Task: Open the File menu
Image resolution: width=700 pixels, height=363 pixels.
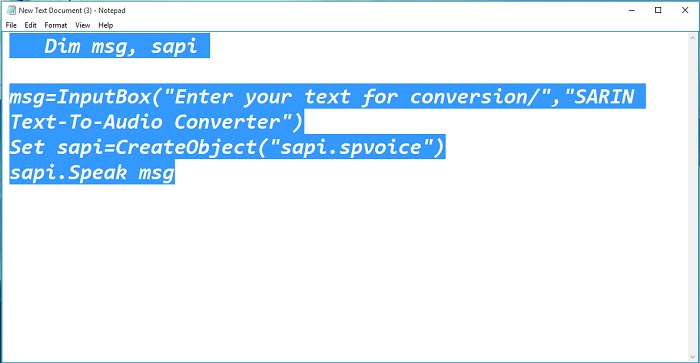Action: point(11,25)
